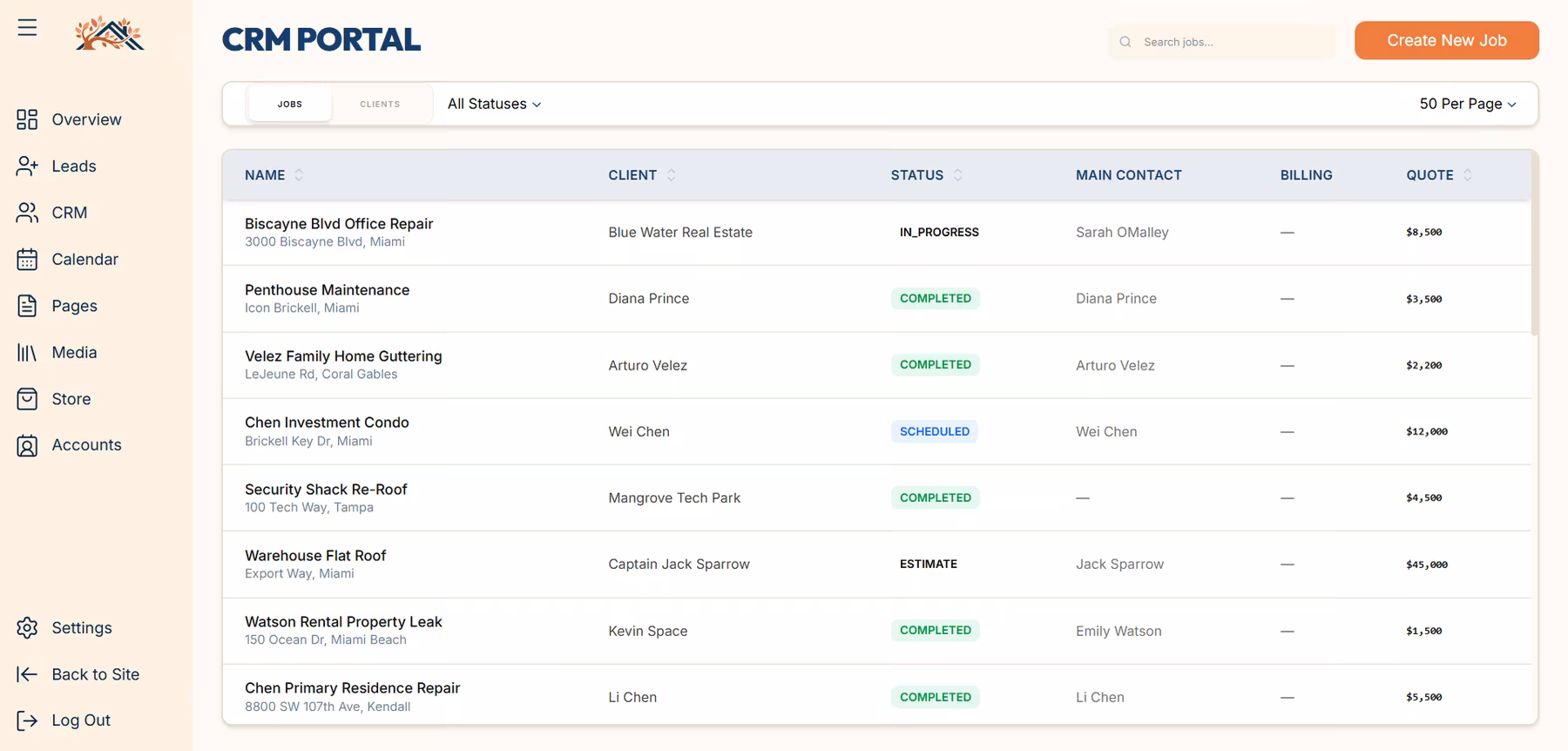This screenshot has height=751, width=1568.
Task: Click address 100 Tech Way, Tampa
Action: coord(309,508)
